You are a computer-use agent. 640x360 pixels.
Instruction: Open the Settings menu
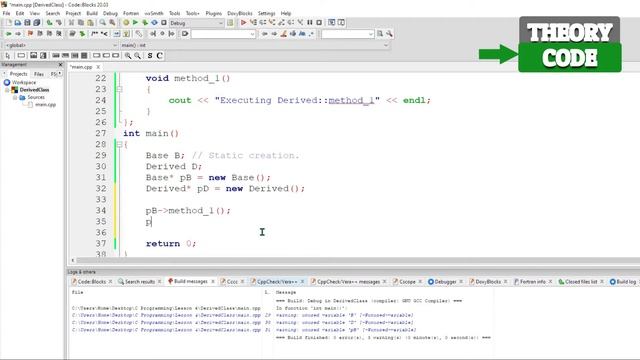267,13
